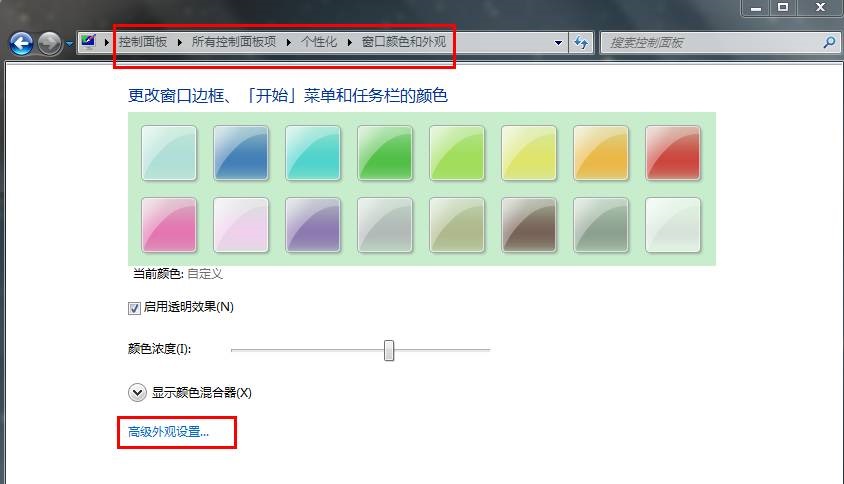Open 所有控制面板项 breadcrumb
This screenshot has height=484, width=844.
234,42
